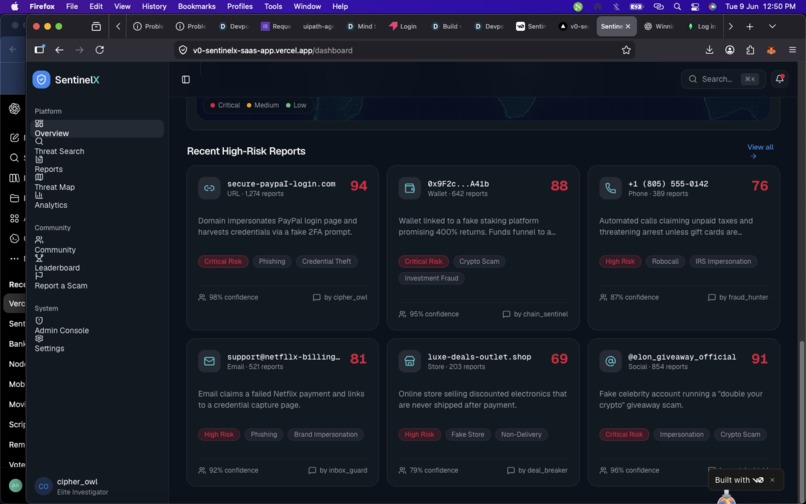Click the @ icon on elon_giveaway card
806x504 pixels.
pyautogui.click(x=610, y=361)
